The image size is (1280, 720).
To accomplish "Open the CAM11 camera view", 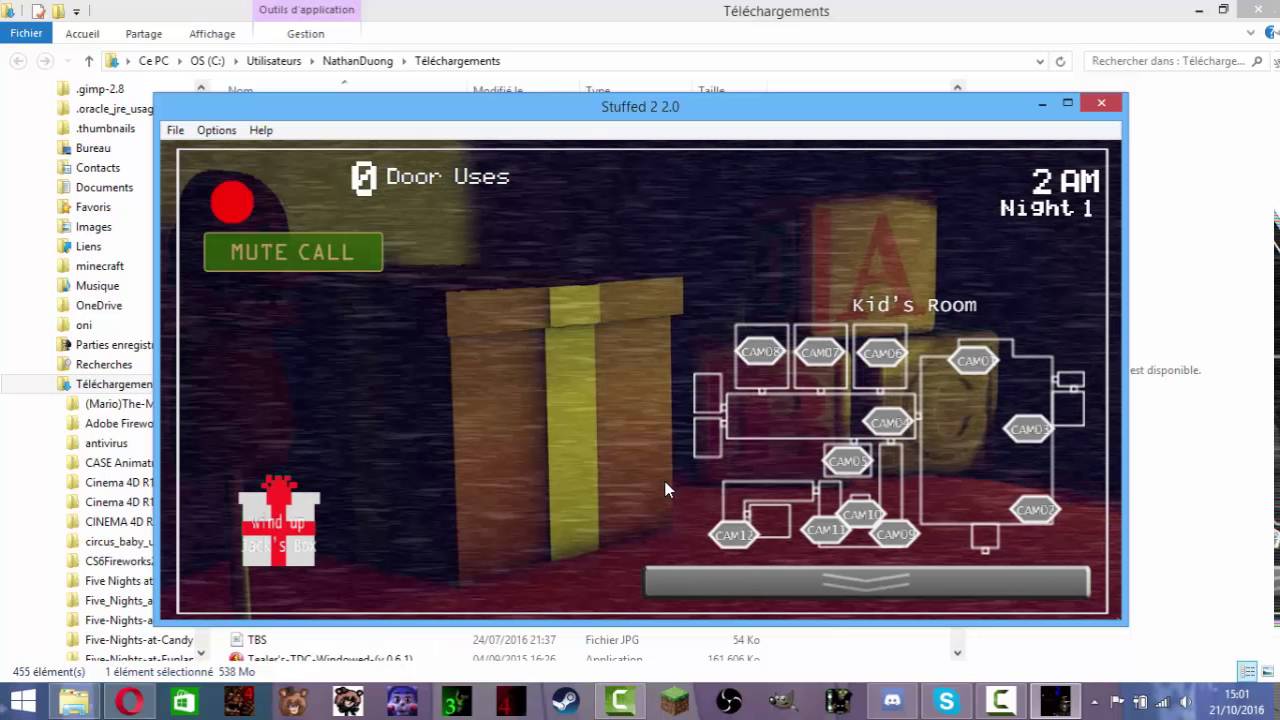I will pyautogui.click(x=826, y=530).
